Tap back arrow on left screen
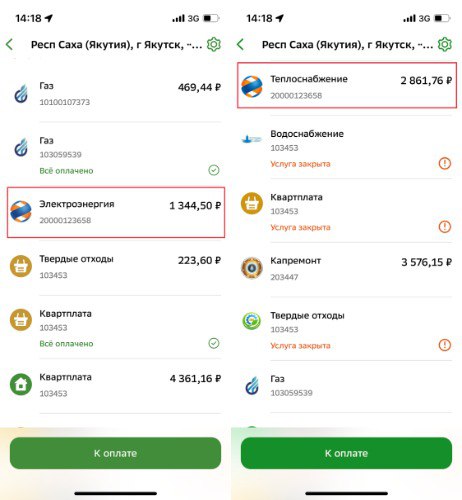462x500 pixels. coord(10,44)
